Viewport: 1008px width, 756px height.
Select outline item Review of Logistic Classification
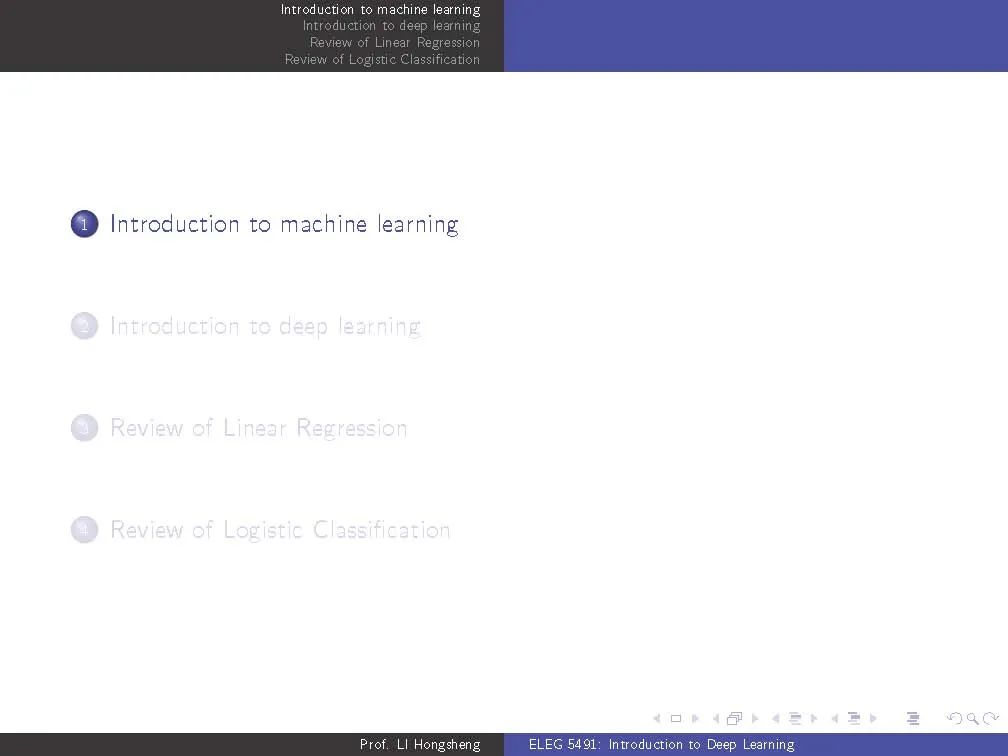[280, 530]
